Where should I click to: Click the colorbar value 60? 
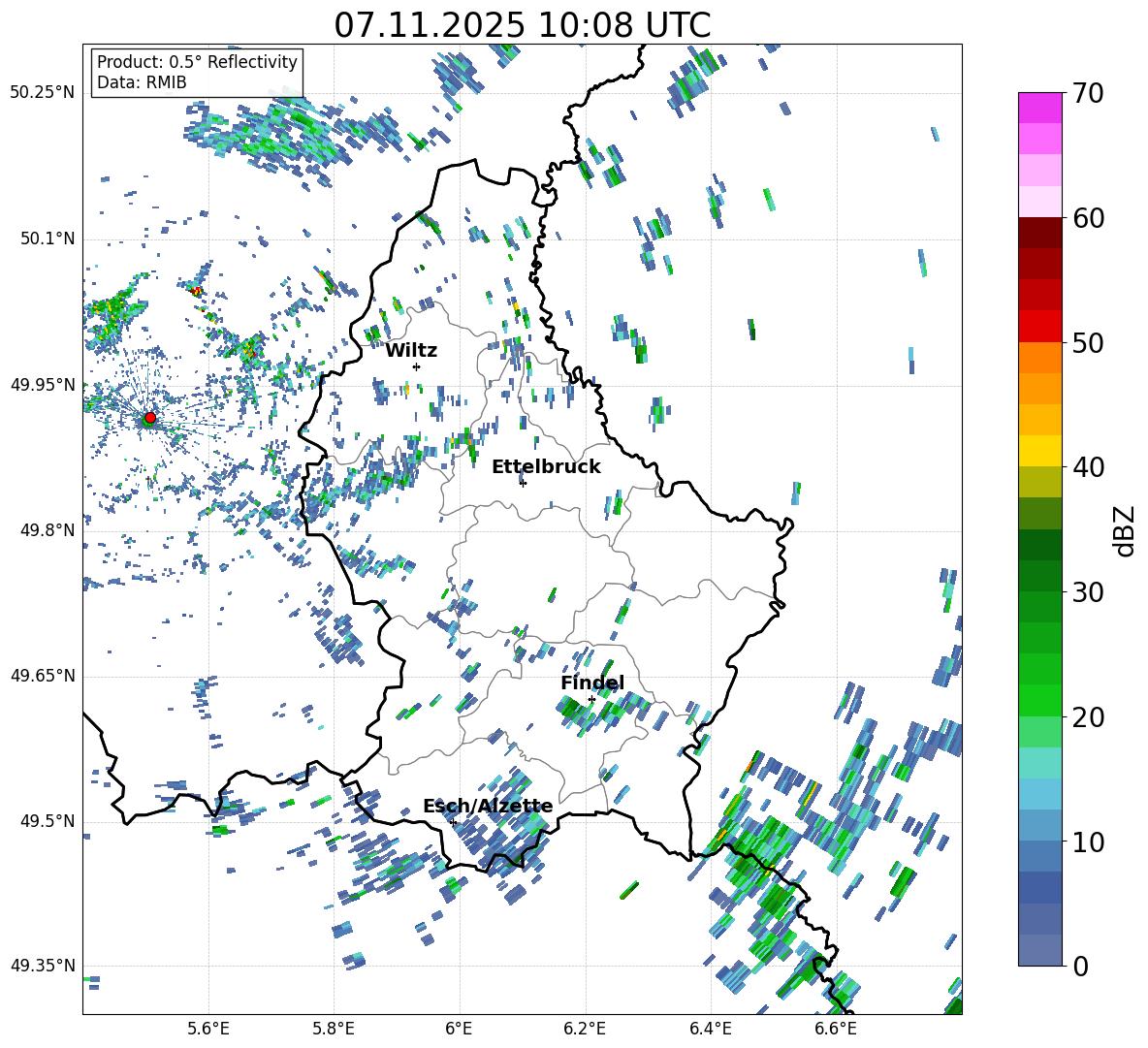tap(1089, 218)
